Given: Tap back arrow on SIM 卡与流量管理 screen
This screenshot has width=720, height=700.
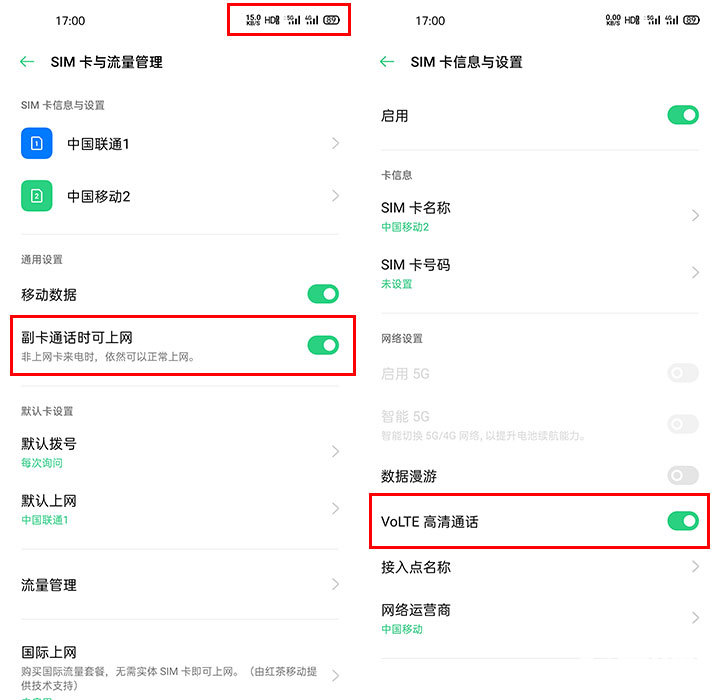Looking at the screenshot, I should pyautogui.click(x=28, y=62).
